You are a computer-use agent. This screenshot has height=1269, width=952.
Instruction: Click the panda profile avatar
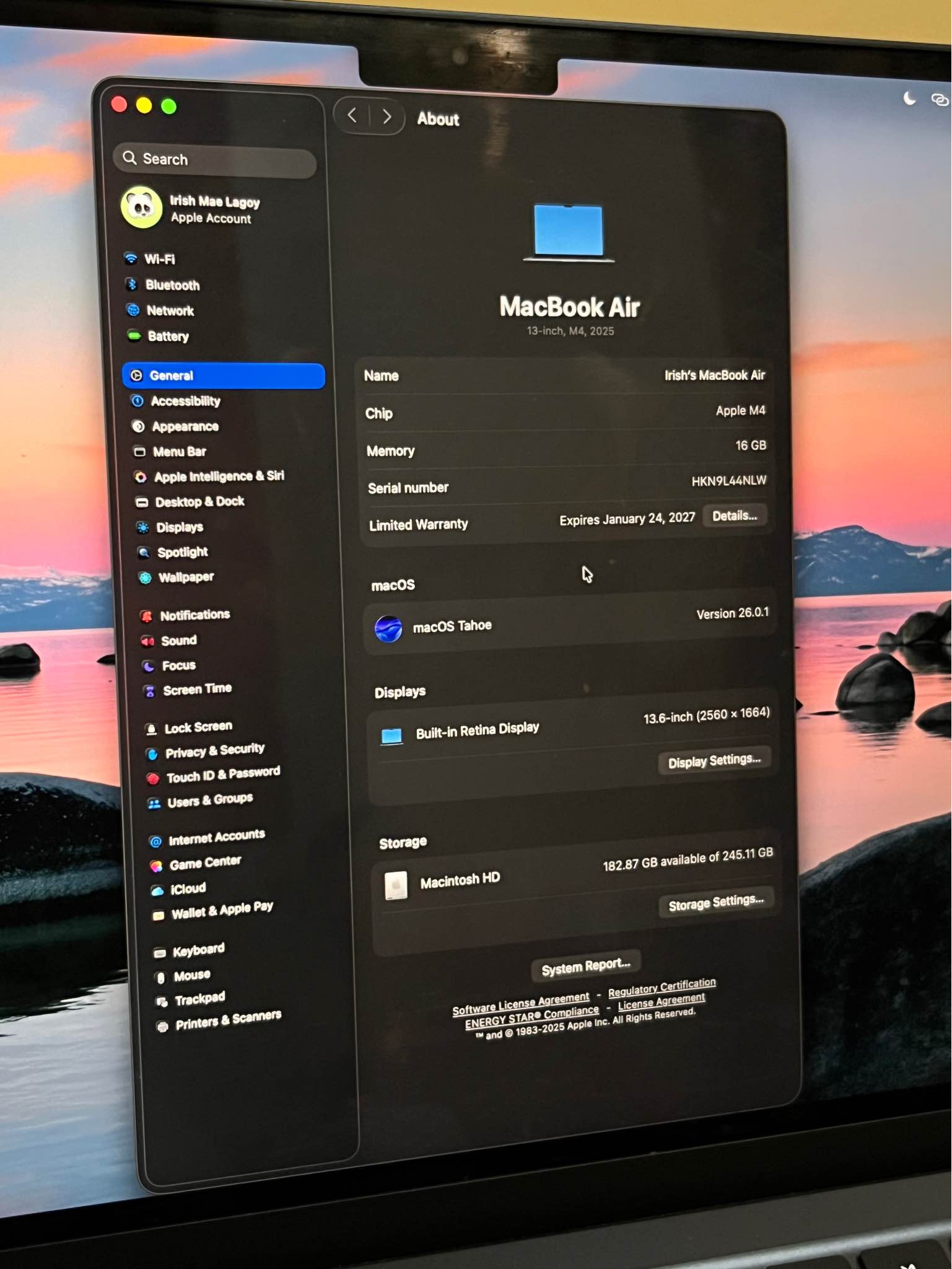coord(142,207)
